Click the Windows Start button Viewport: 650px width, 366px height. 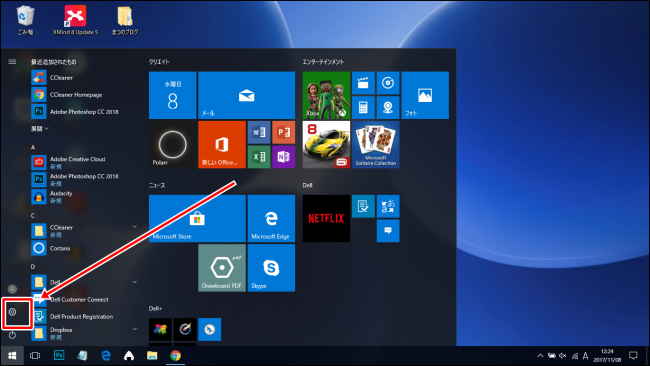point(12,356)
